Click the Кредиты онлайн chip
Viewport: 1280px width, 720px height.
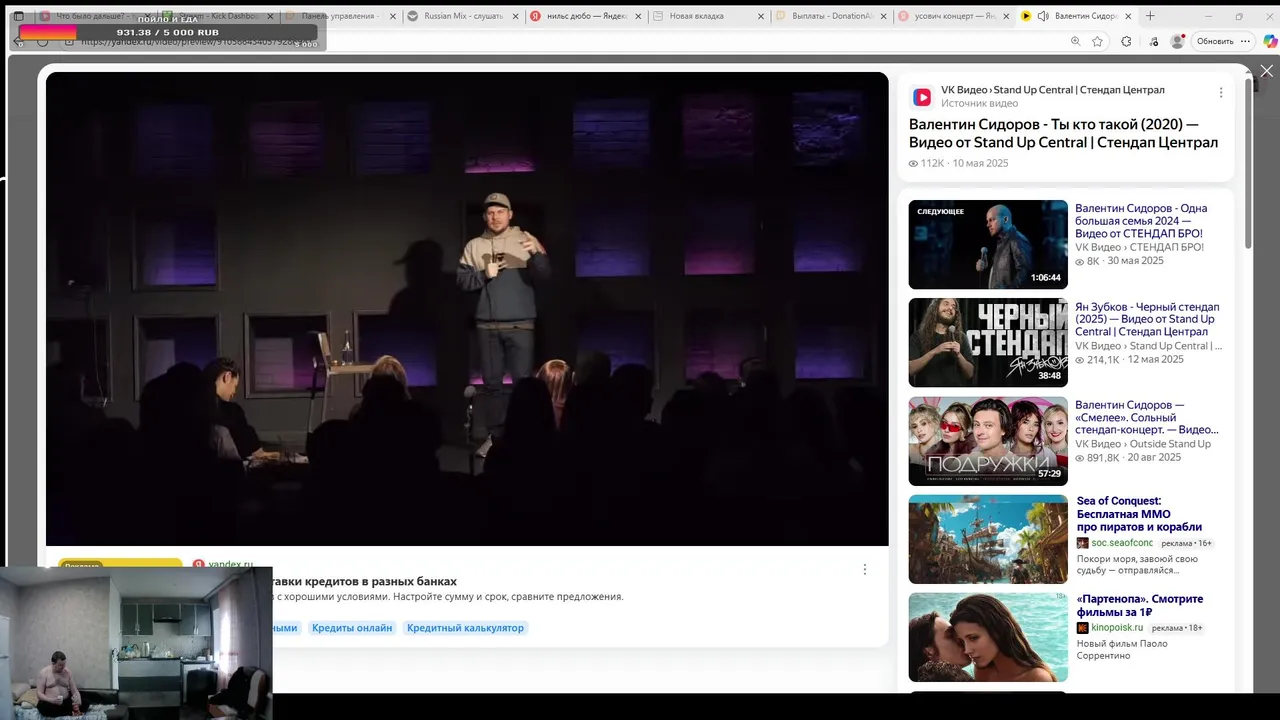352,628
